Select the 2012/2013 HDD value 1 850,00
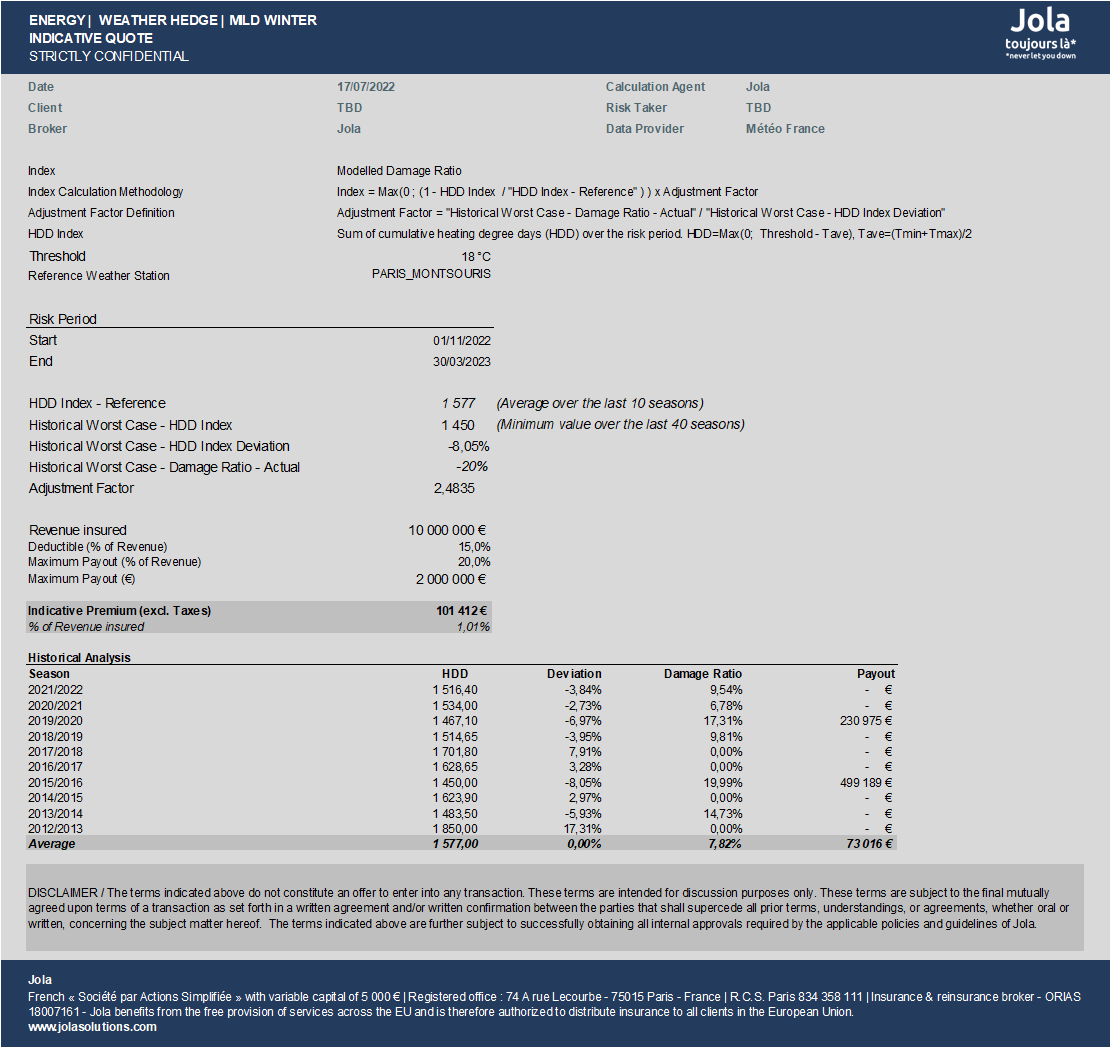1111x1048 pixels. point(455,828)
